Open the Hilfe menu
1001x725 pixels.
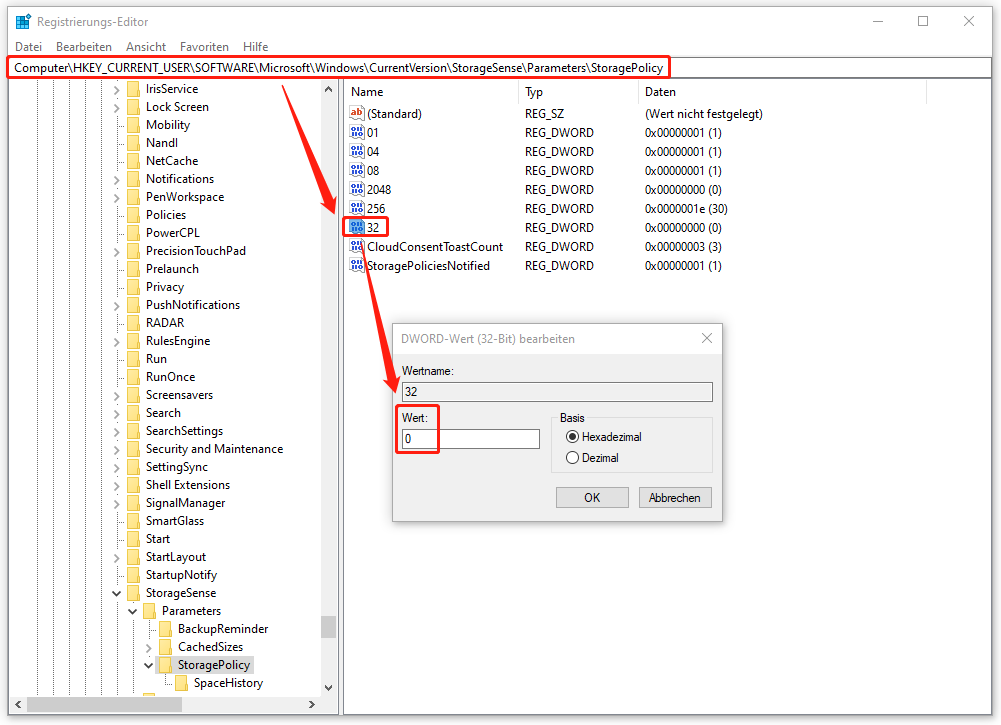[255, 47]
